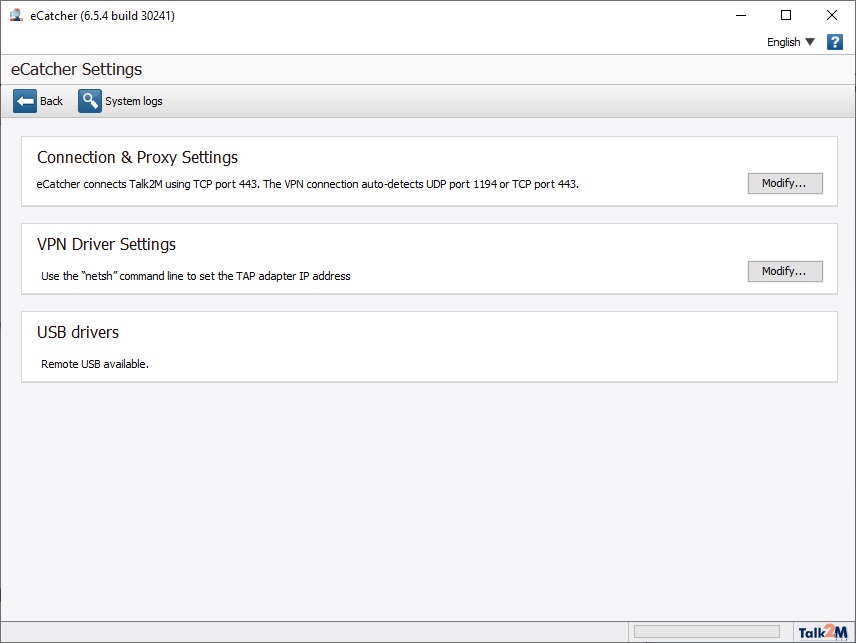Close the eCatcher window

click(x=831, y=15)
